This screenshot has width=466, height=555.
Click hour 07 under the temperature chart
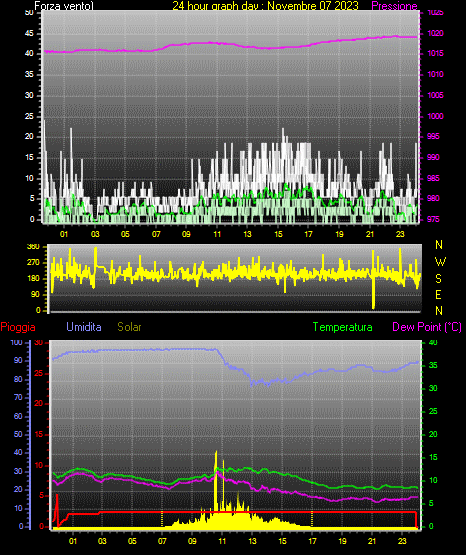162,541
